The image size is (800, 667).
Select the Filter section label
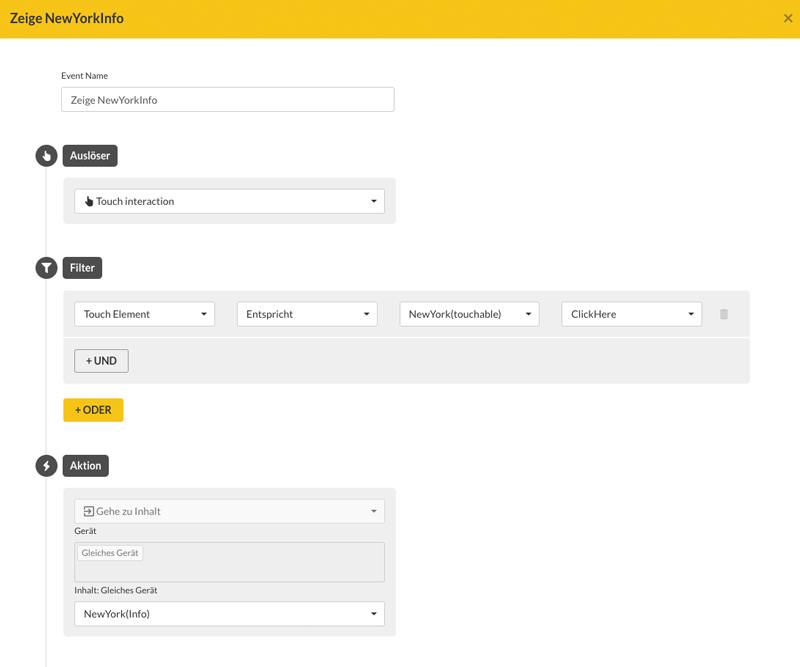[x=82, y=268]
